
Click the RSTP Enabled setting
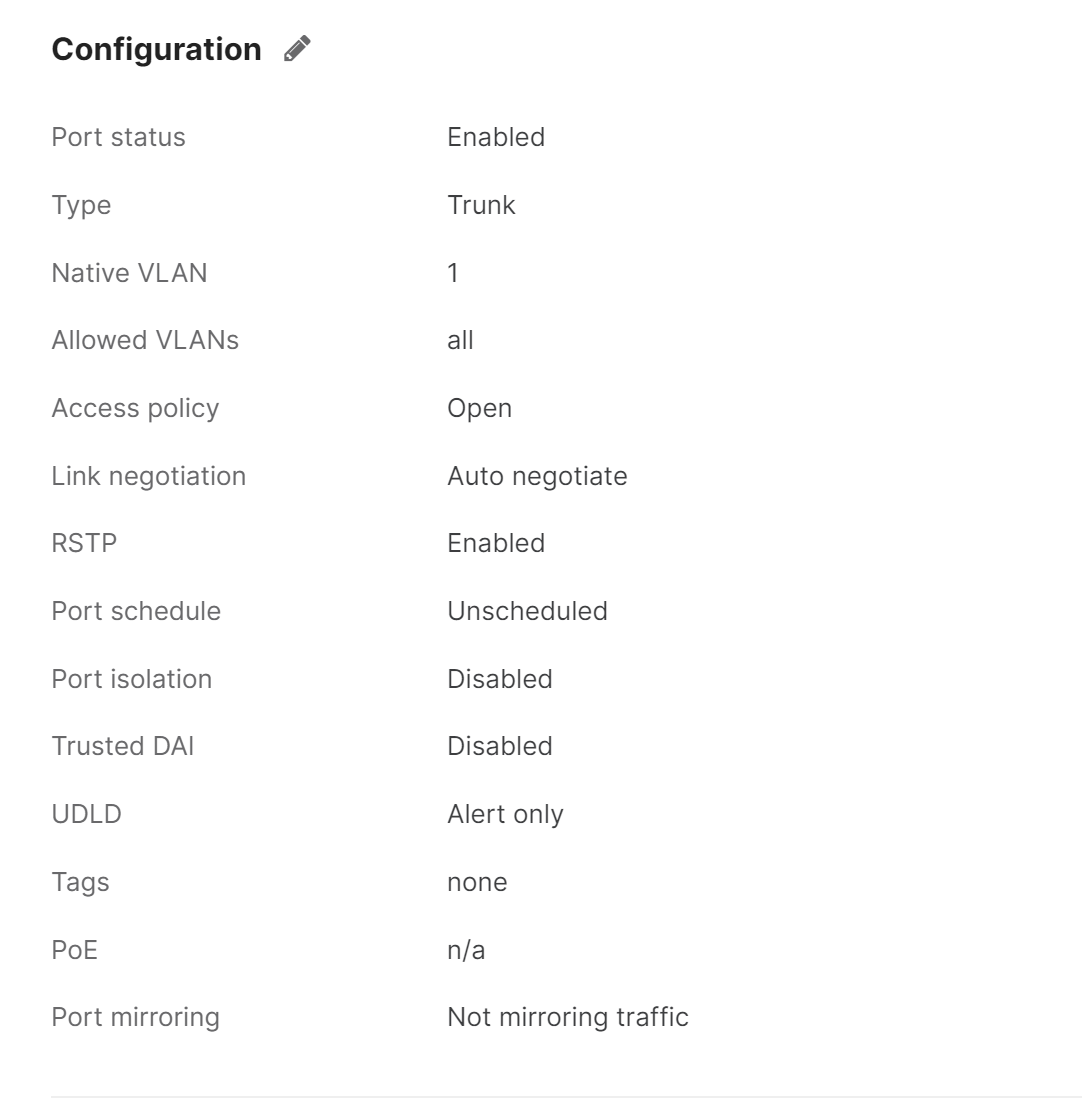tap(495, 543)
